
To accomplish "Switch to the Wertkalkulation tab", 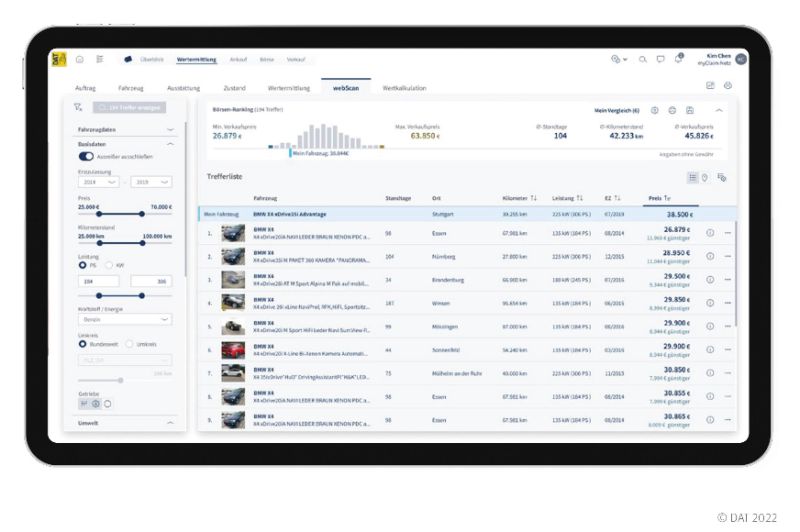I will pos(404,88).
